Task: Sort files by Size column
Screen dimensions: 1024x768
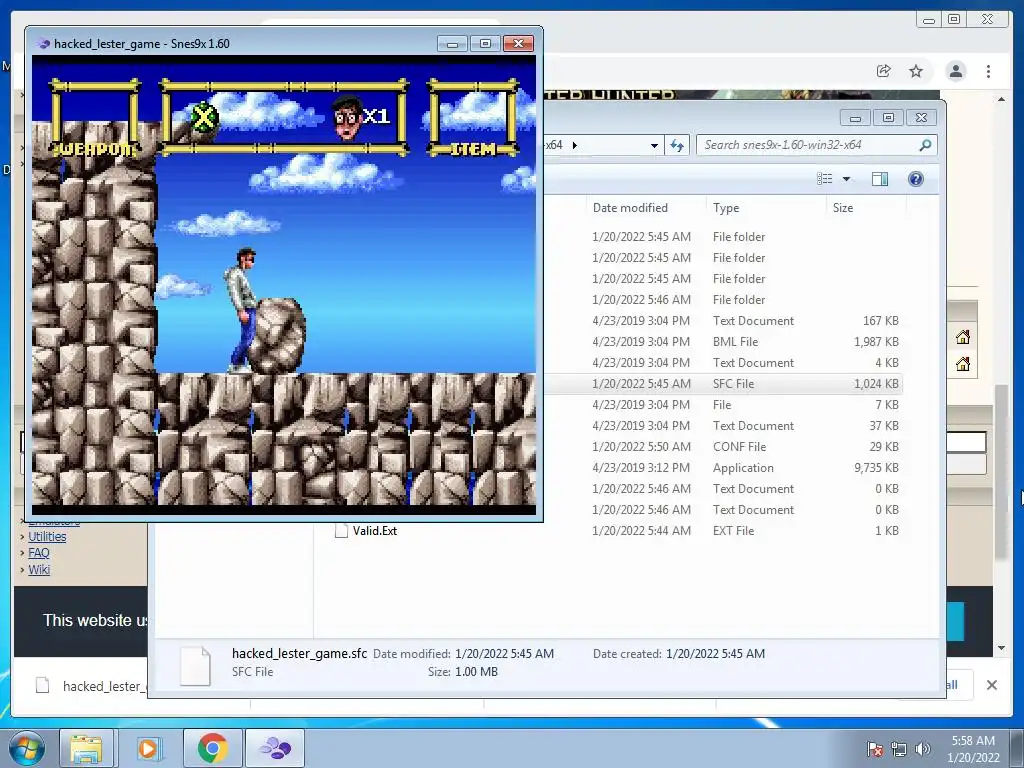Action: pyautogui.click(x=842, y=208)
